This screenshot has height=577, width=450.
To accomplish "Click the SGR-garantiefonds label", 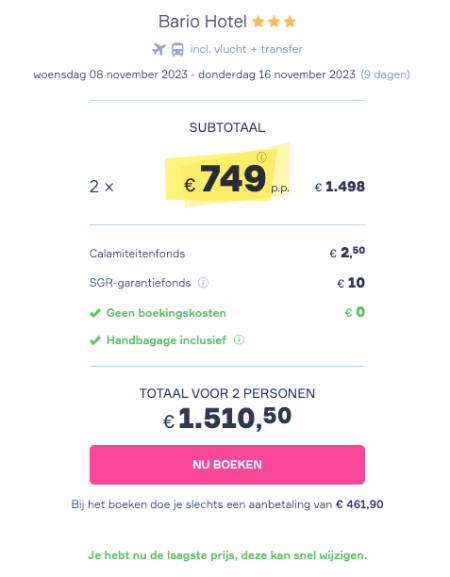I will [140, 283].
